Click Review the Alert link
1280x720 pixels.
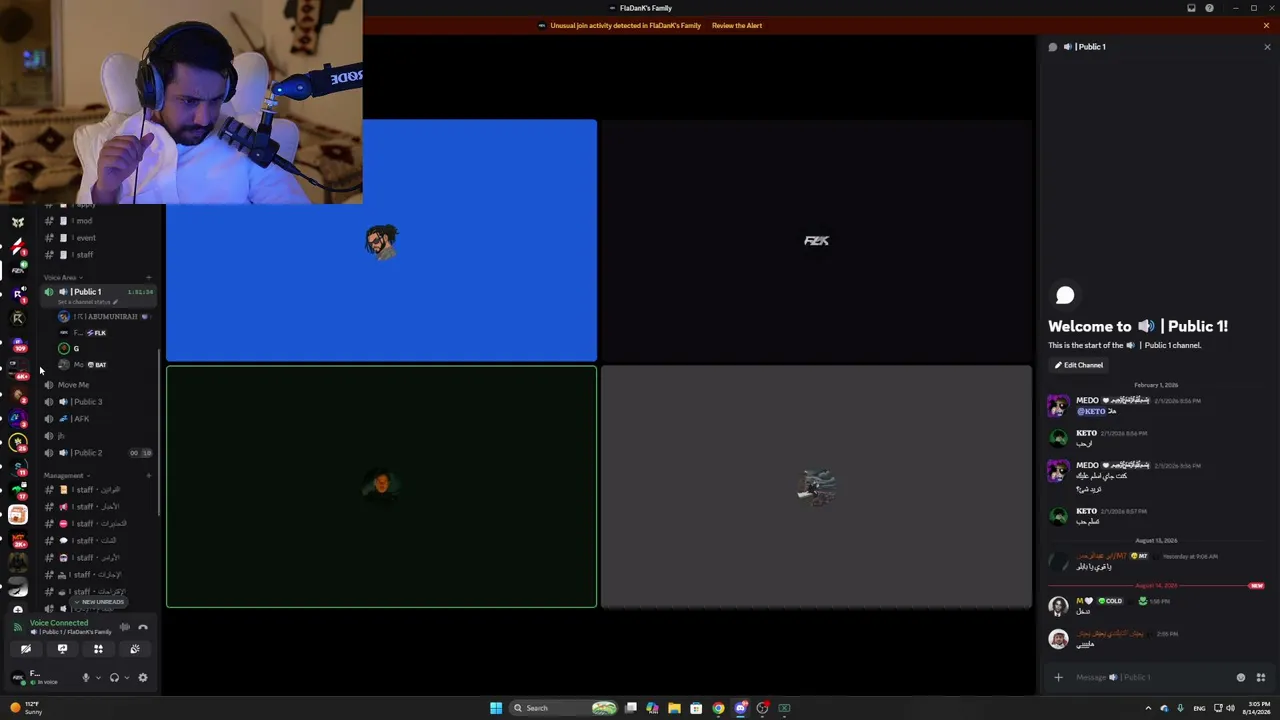click(737, 26)
